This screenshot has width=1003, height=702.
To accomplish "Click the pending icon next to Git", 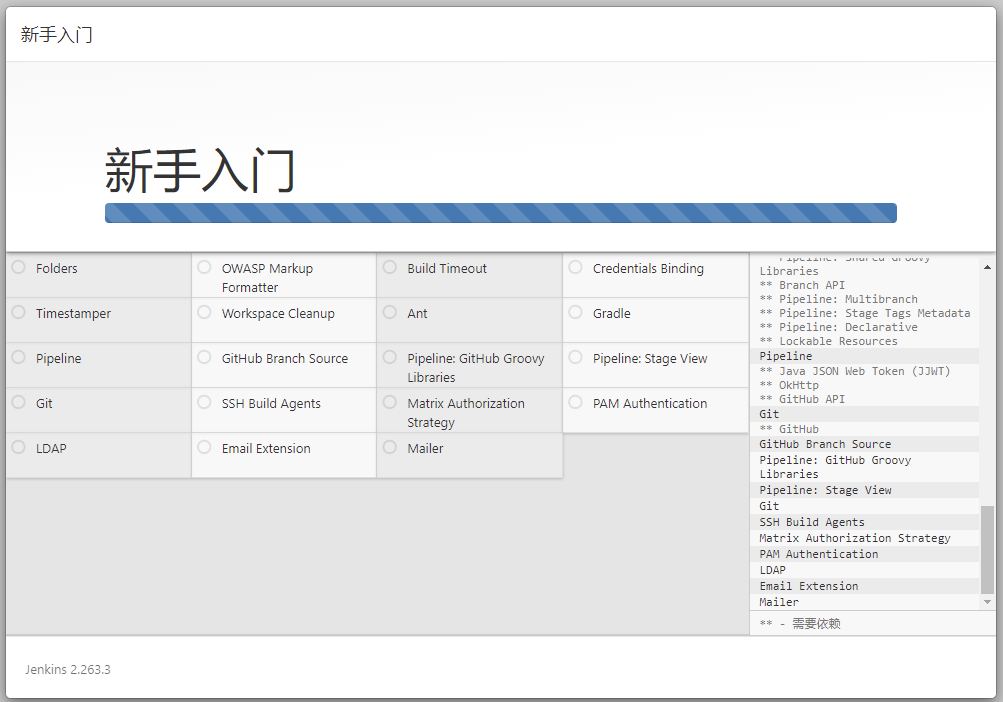I will [18, 402].
